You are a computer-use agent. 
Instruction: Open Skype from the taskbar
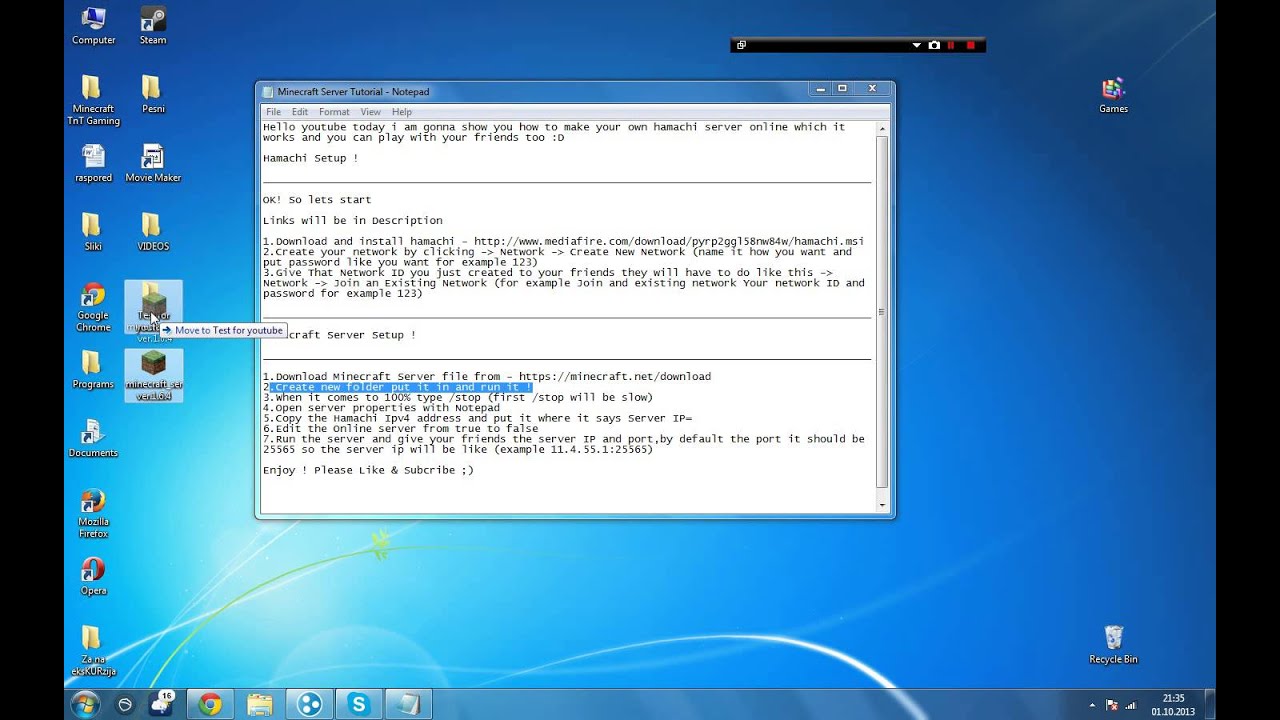coord(358,704)
